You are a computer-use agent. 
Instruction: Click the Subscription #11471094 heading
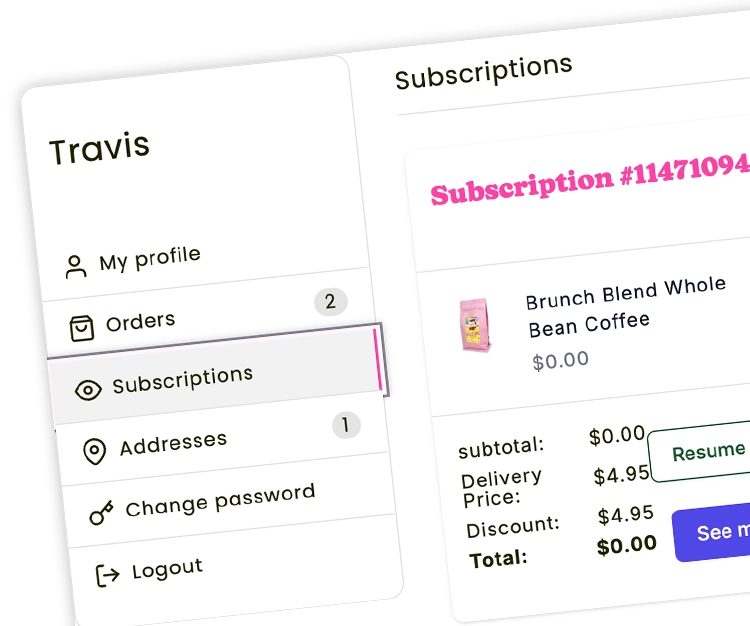pos(589,179)
